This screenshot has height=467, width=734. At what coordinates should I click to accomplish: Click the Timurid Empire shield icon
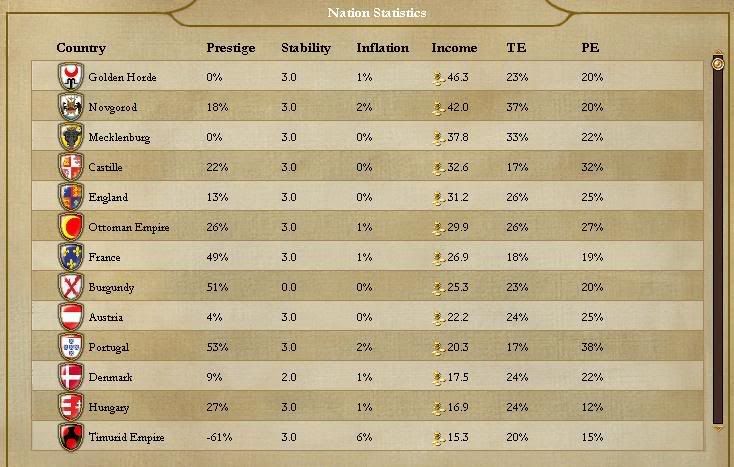click(x=71, y=437)
